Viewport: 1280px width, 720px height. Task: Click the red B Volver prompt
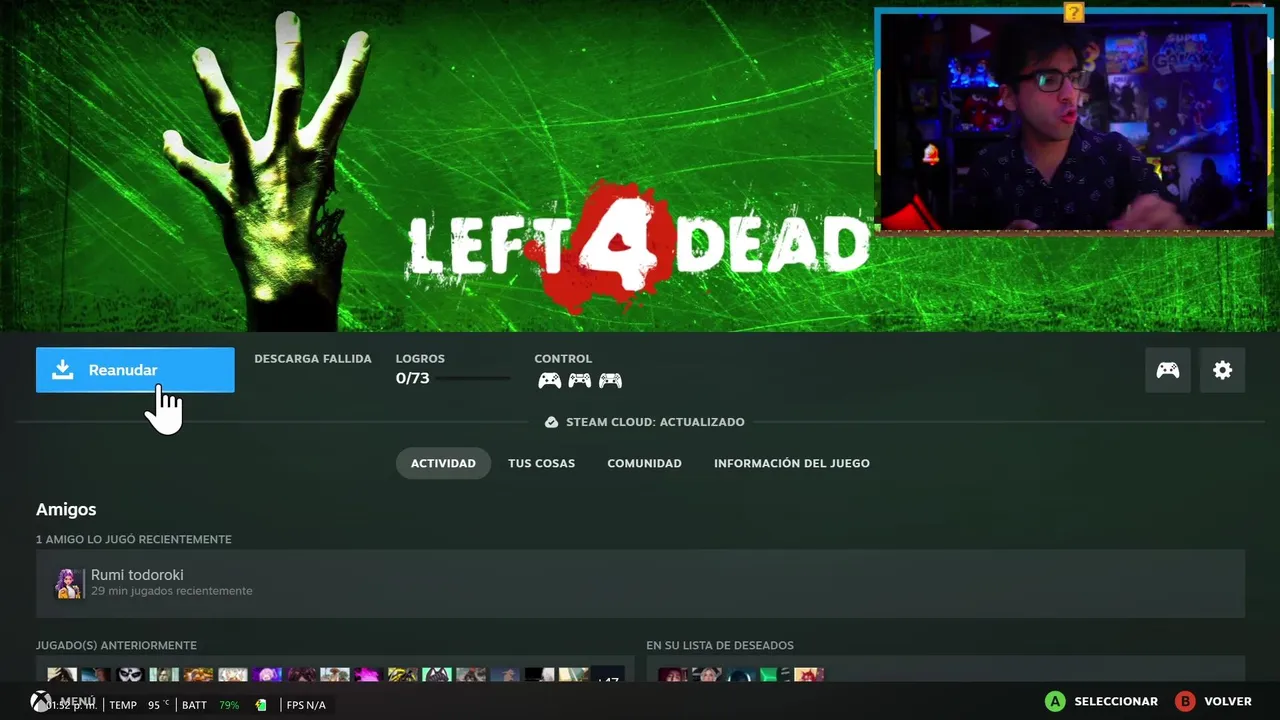pyautogui.click(x=1213, y=702)
